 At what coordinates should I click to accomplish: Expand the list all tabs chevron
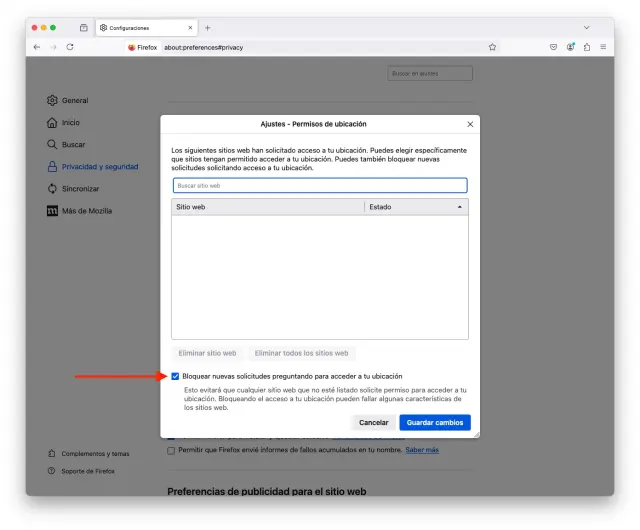click(586, 27)
